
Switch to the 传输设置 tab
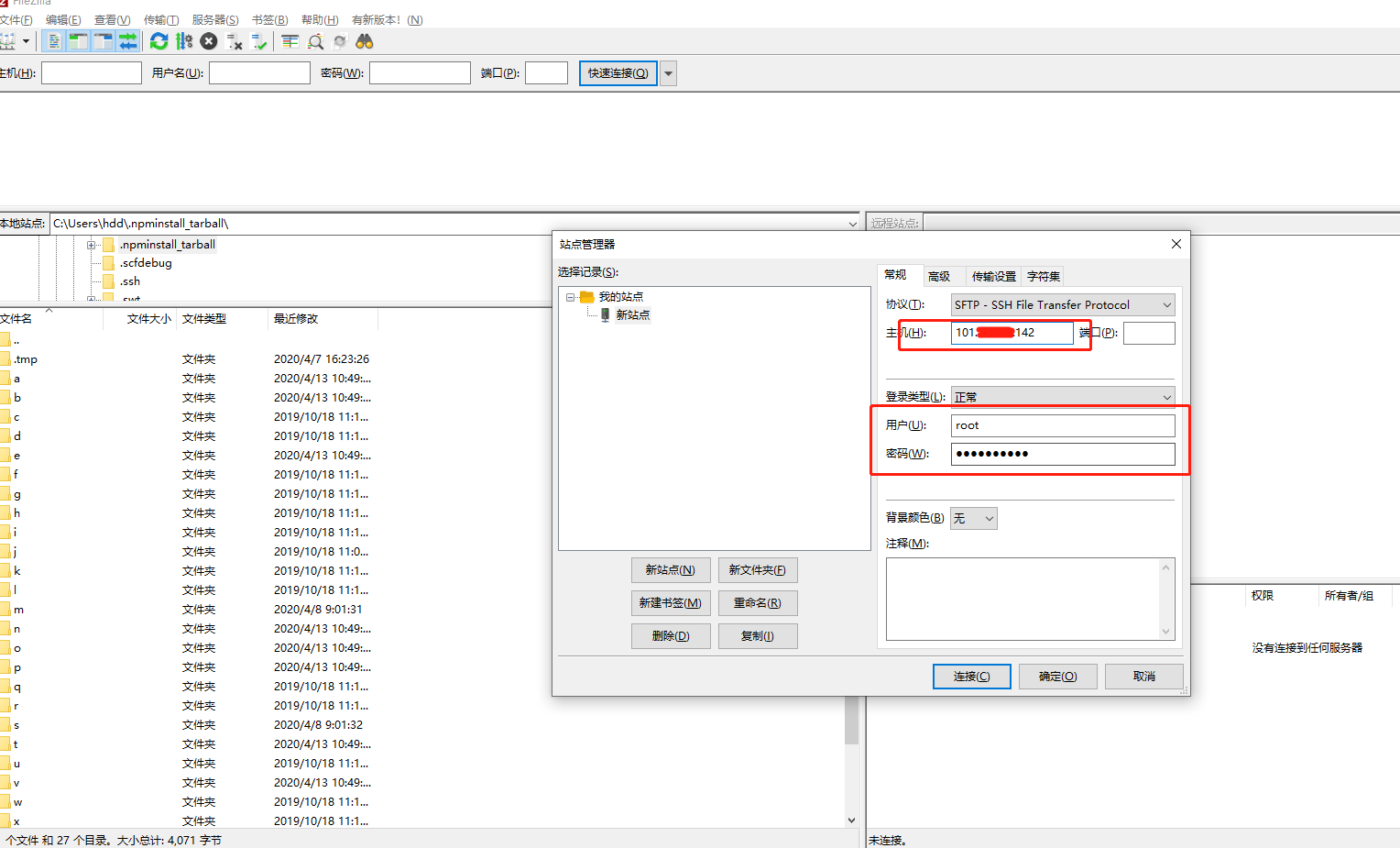[x=994, y=276]
